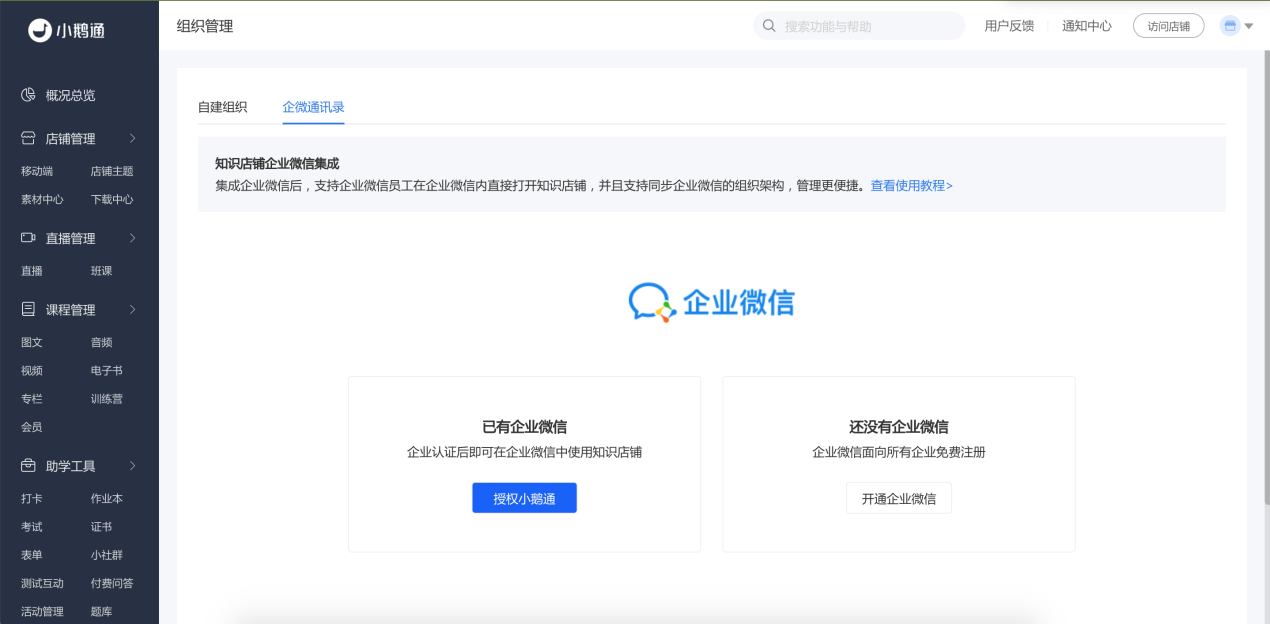Click the search magnifier icon
This screenshot has height=624, width=1270.
pyautogui.click(x=769, y=26)
